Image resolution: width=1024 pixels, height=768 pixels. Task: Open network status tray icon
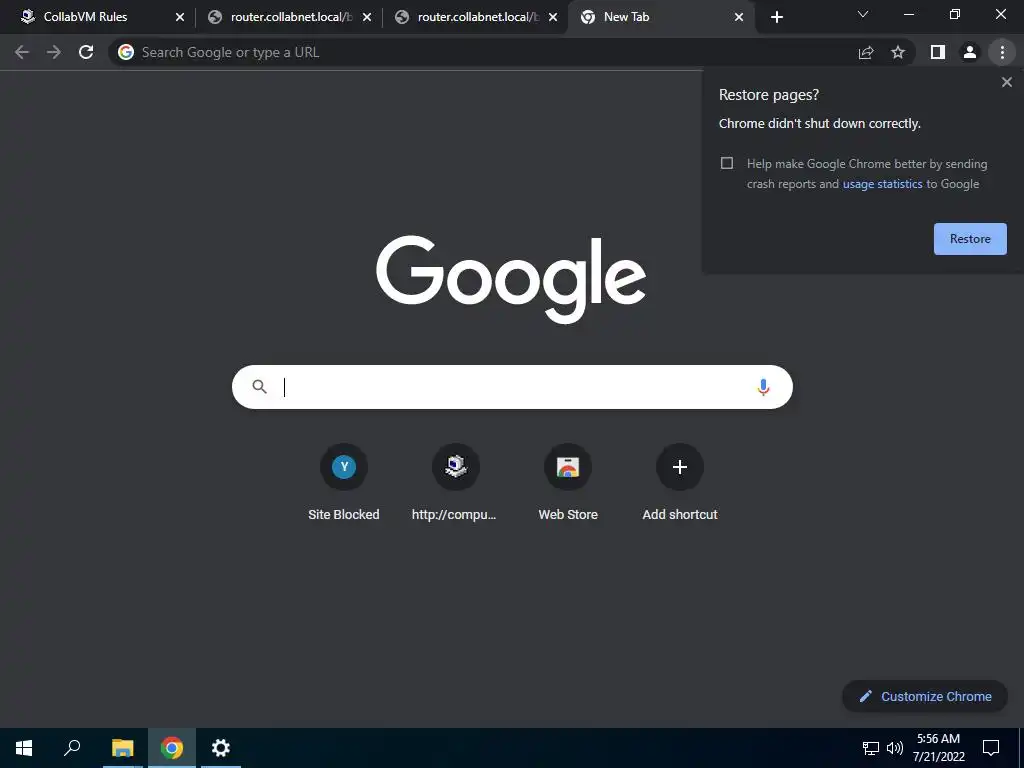[x=871, y=748]
